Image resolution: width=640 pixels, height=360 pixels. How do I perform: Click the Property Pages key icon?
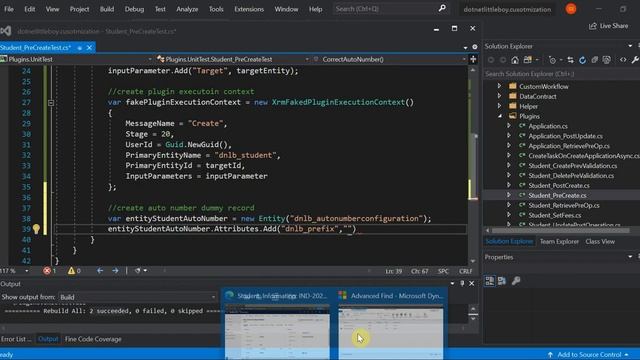tap(516, 281)
